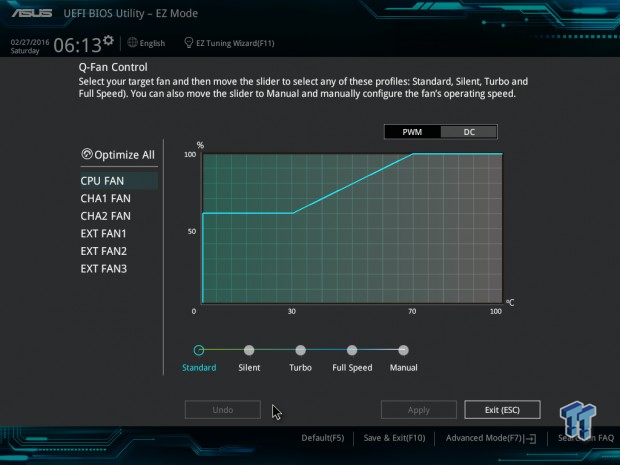Choose CHA1 FAN in the fan list
The width and height of the screenshot is (620, 465).
(106, 198)
